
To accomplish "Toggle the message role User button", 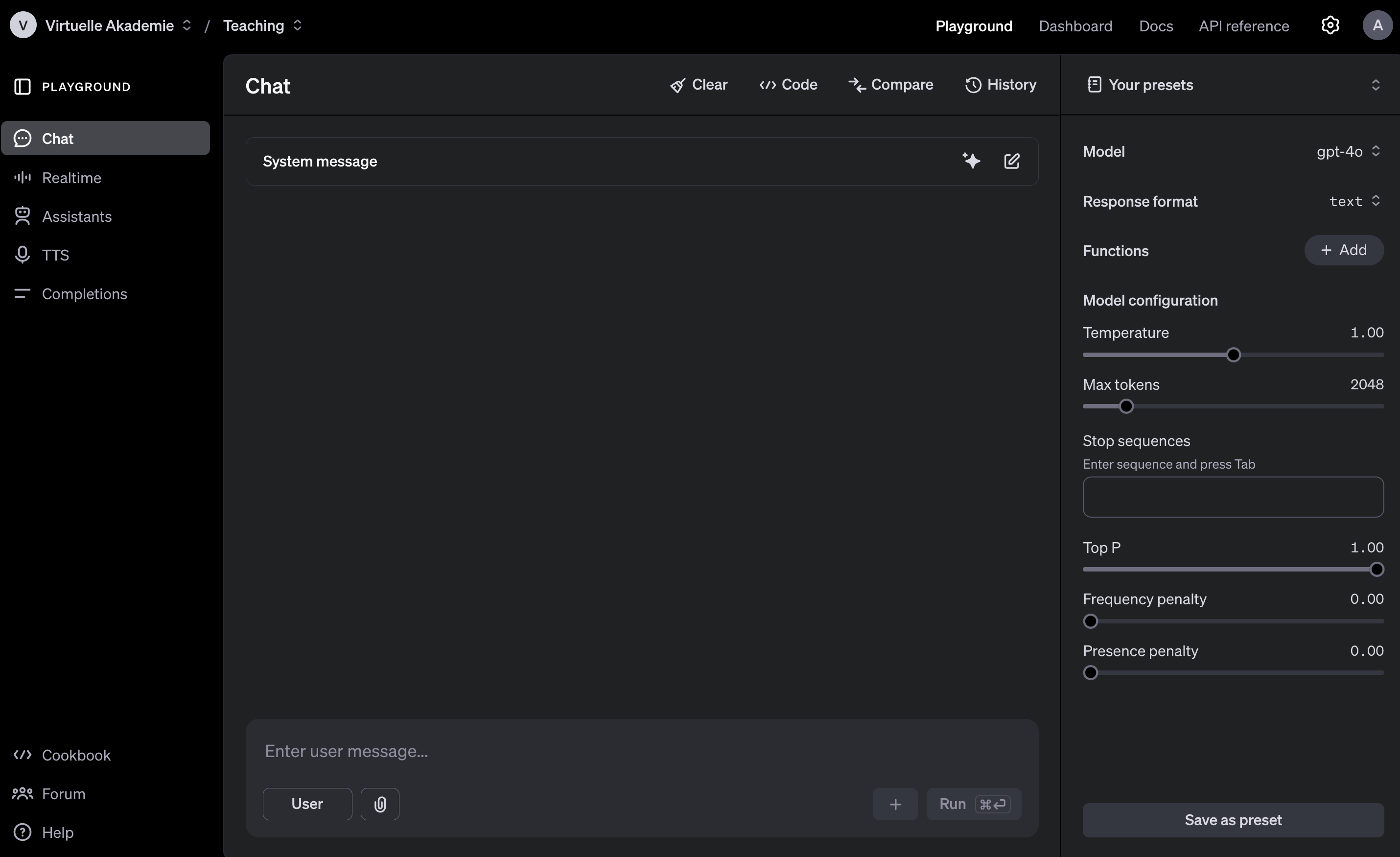I will click(307, 804).
